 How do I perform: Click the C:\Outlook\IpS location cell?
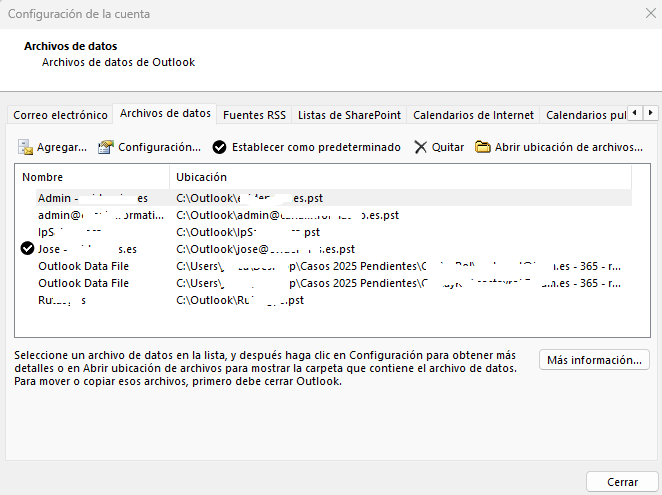pyautogui.click(x=248, y=232)
